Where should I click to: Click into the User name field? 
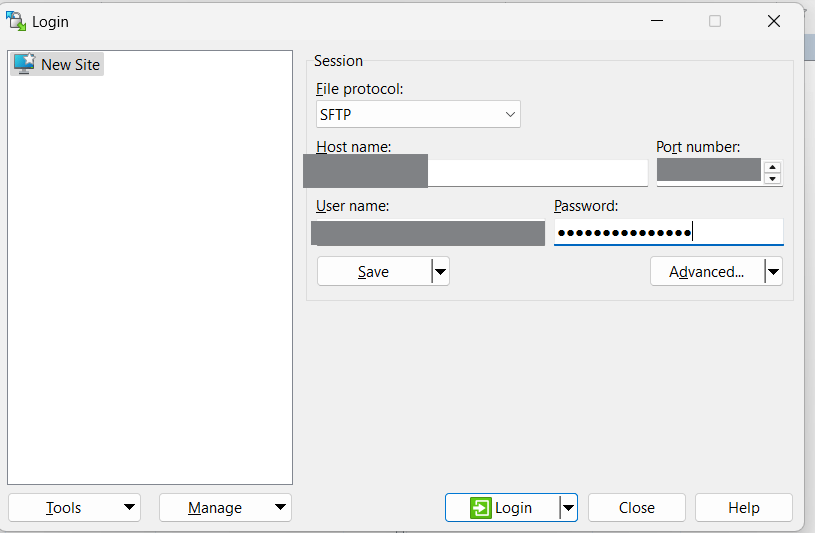(x=428, y=233)
